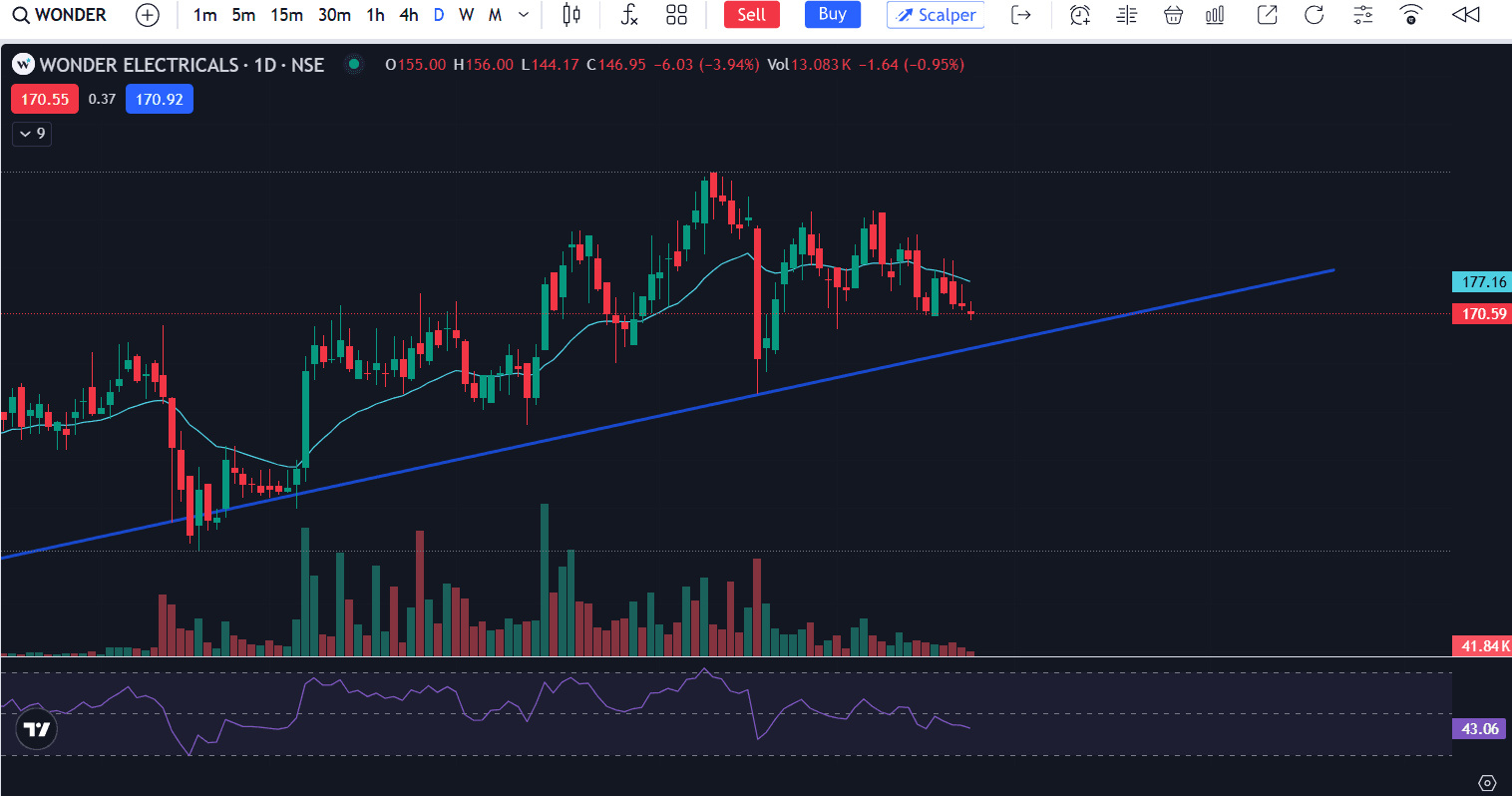Viewport: 1512px width, 796px height.
Task: Click the Wonder Electricals logo in chart legend
Action: click(x=23, y=65)
